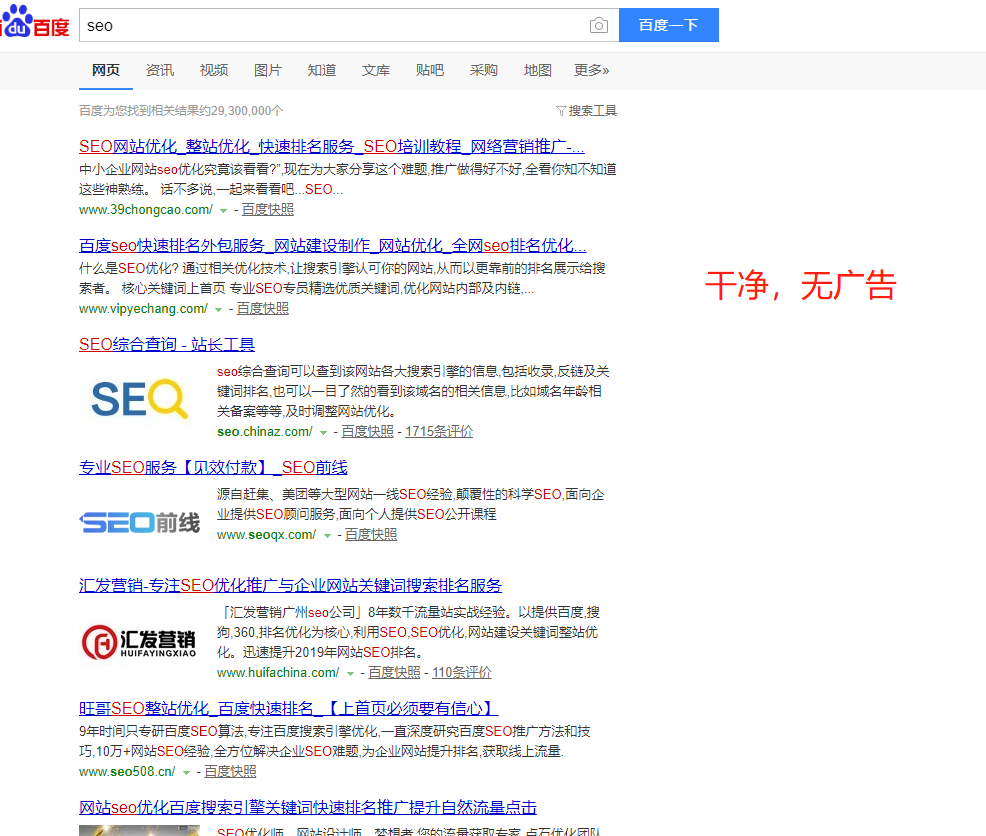
Task: Open the 专业SEO服务【见效付款】 result
Action: click(x=213, y=467)
